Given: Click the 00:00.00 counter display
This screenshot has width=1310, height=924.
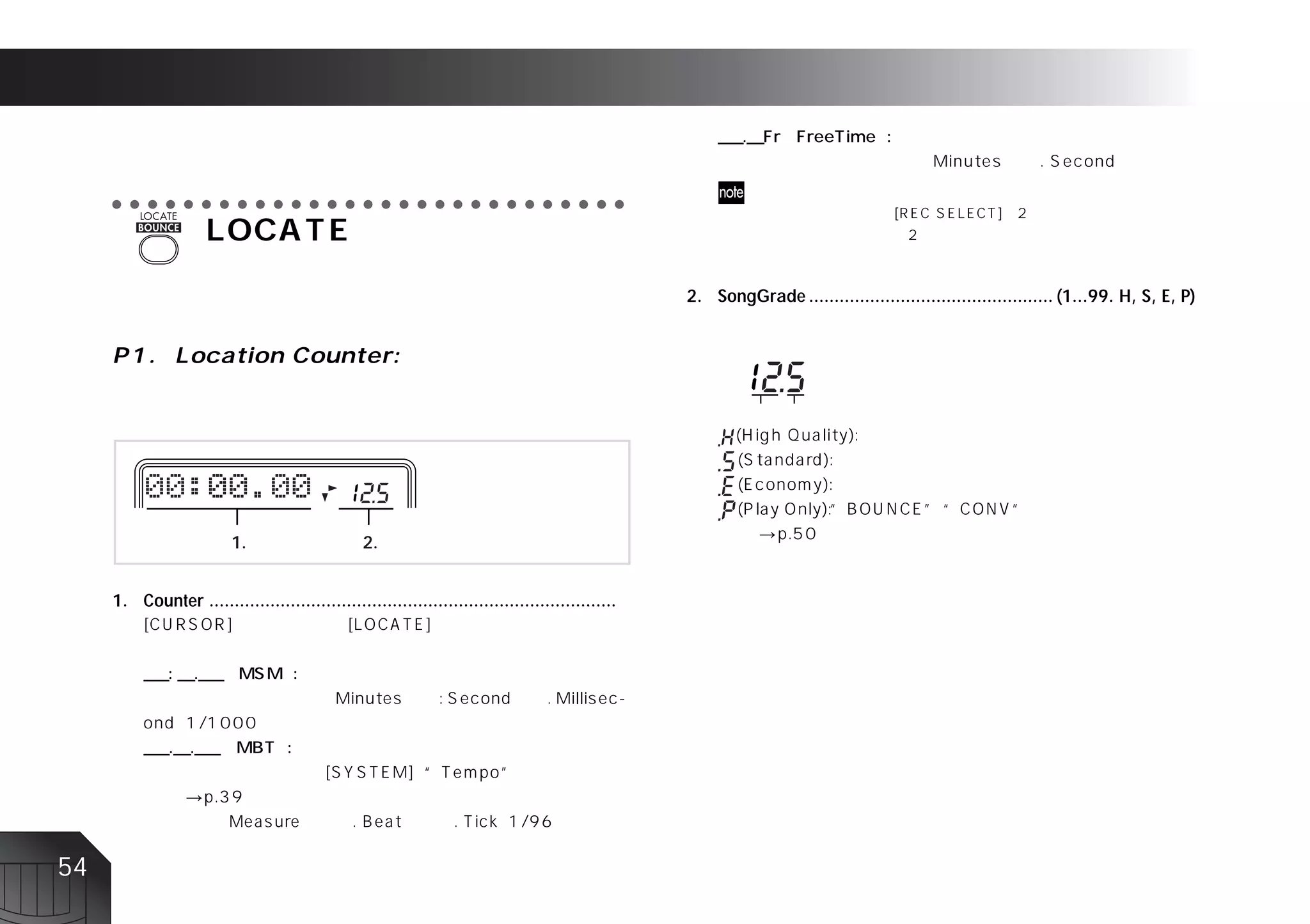Looking at the screenshot, I should point(228,487).
